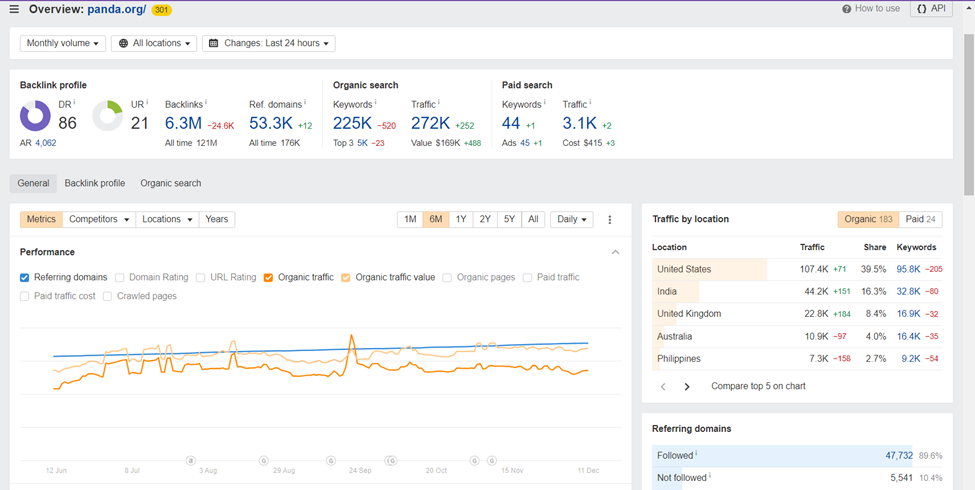Click the calendar icon in Changes filter
The height and width of the screenshot is (490, 975).
coord(214,44)
